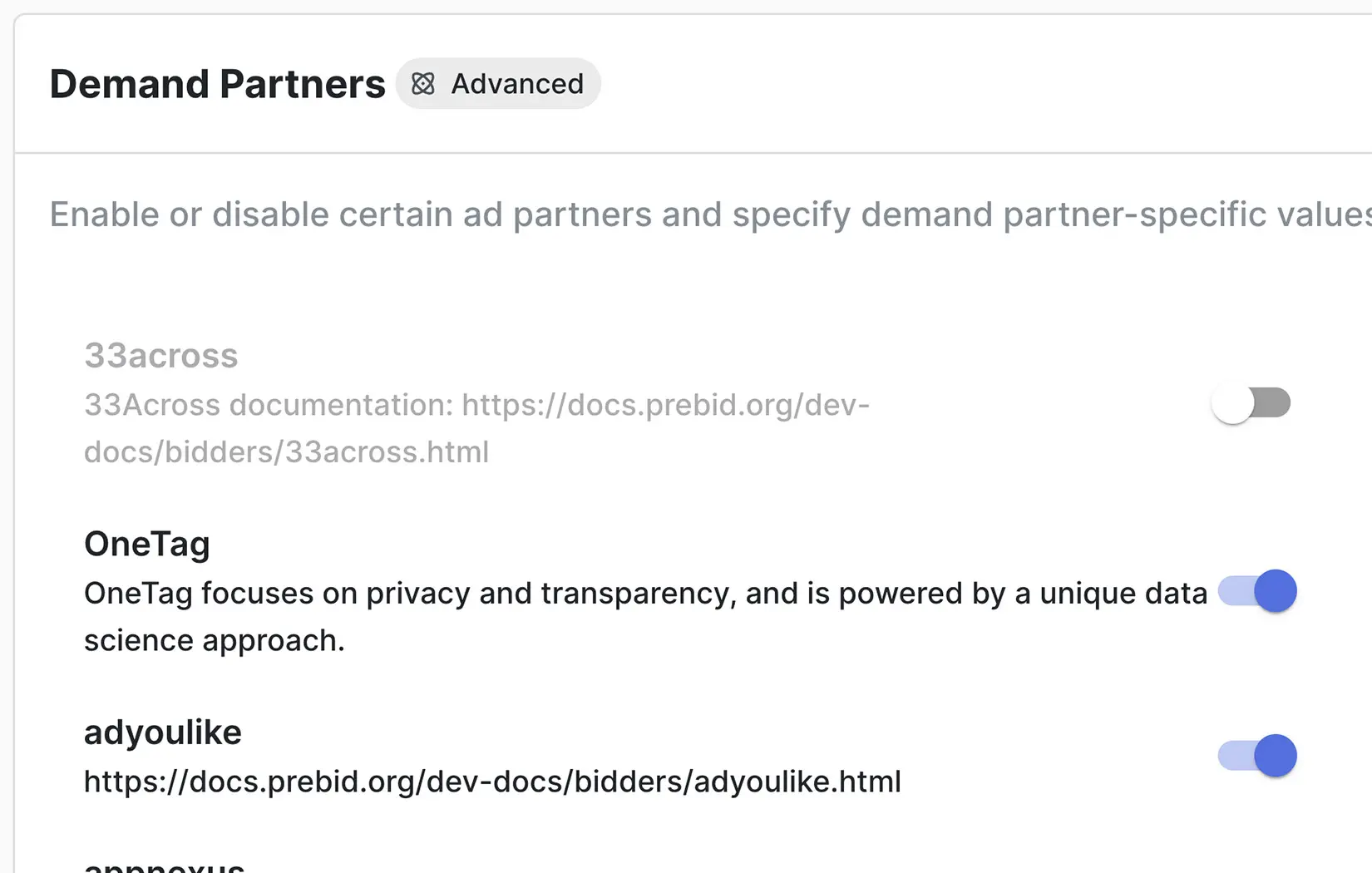Click the atom icon in the Advanced badge
This screenshot has width=1372, height=873.
[423, 84]
